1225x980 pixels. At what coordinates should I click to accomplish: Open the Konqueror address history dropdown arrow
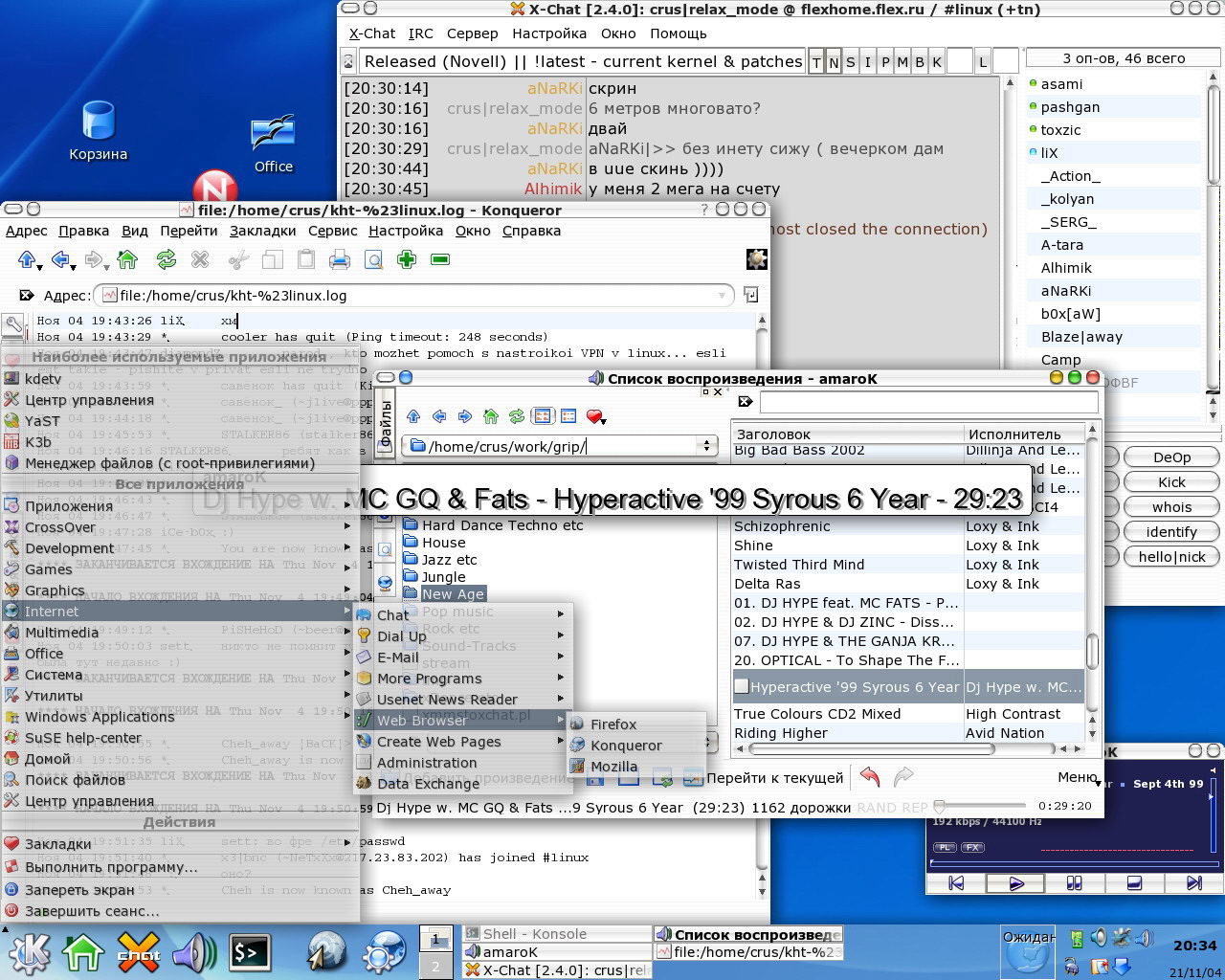(x=722, y=296)
